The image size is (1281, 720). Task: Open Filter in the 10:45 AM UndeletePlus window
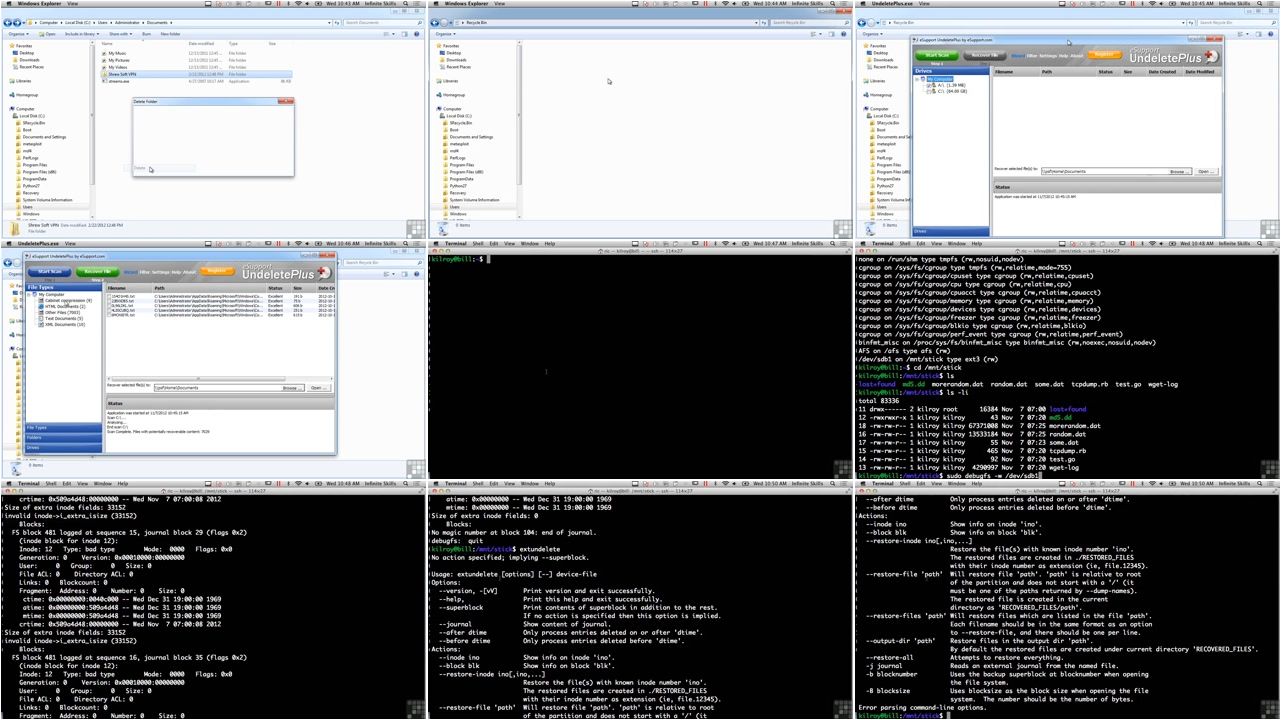point(1031,56)
